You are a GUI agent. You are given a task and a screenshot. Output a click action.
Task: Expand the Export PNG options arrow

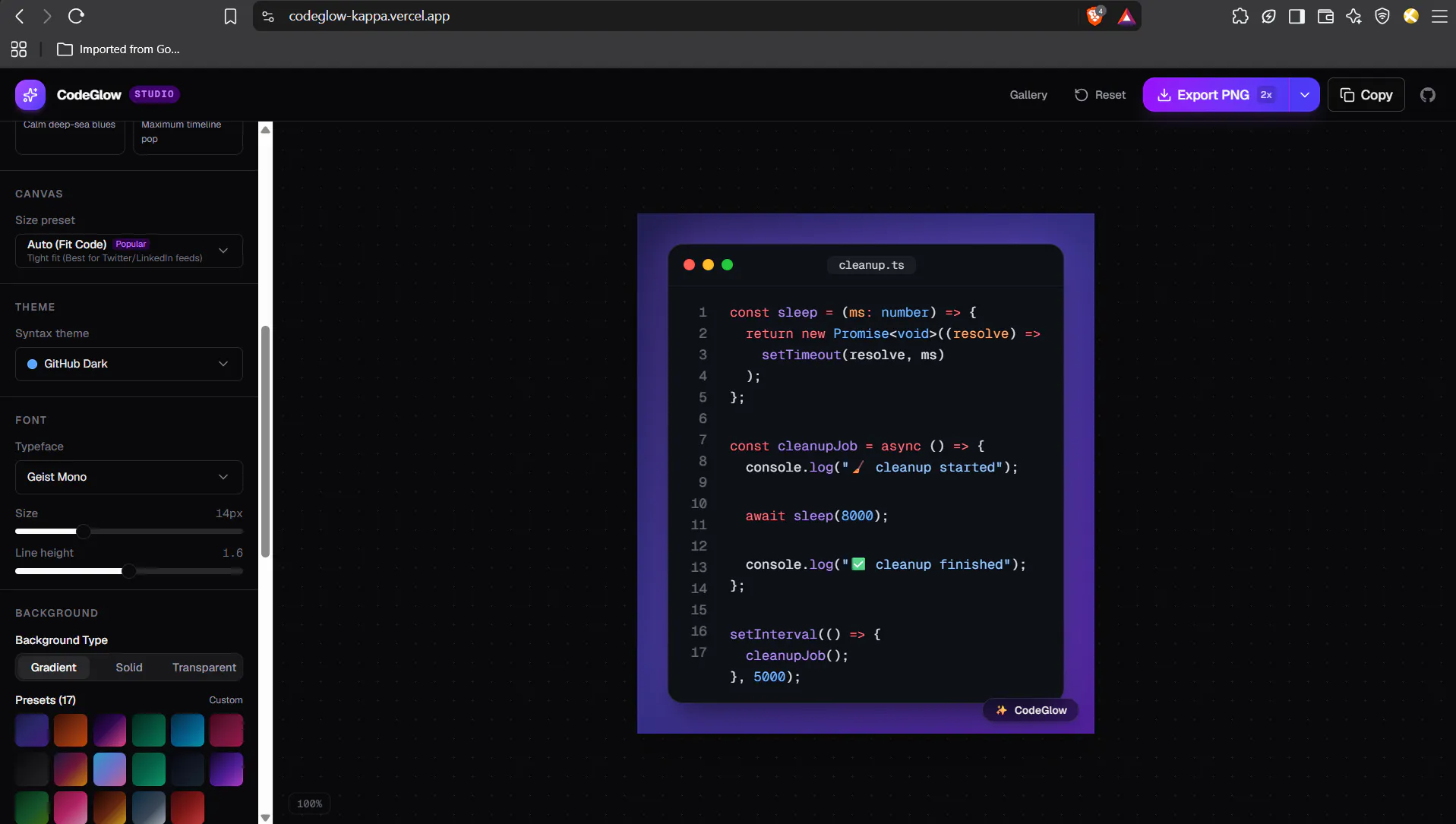1304,95
